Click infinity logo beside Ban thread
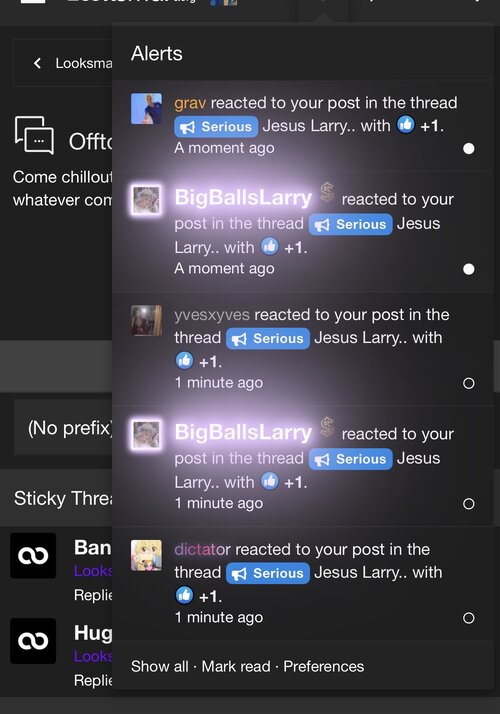Viewport: 500px width, 714px height. [x=33, y=556]
